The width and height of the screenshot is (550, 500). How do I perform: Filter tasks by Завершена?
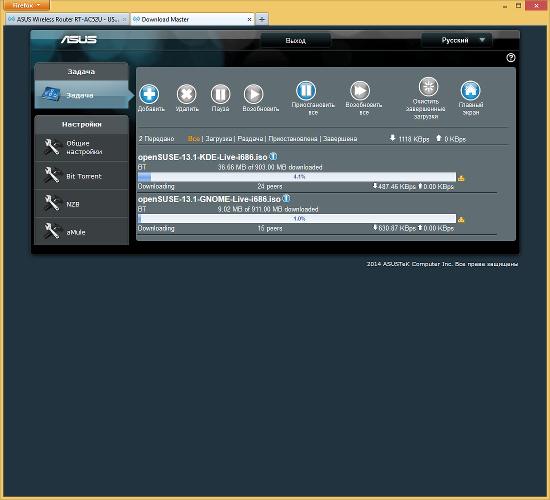[340, 139]
